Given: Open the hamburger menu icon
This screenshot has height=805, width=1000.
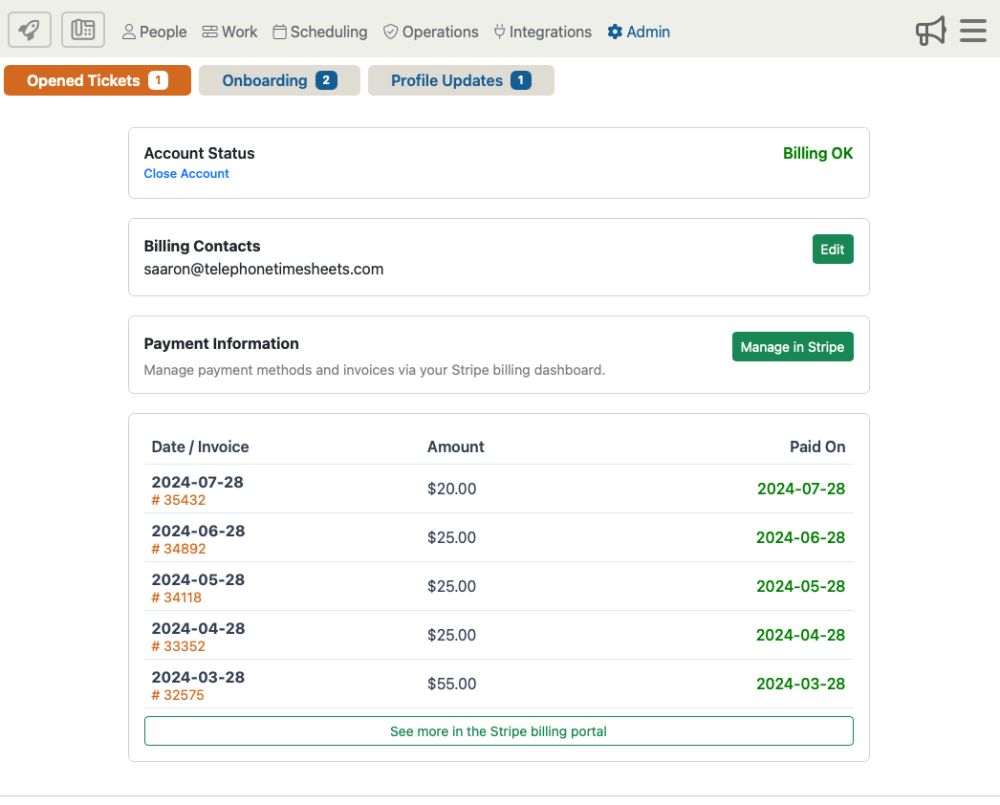Looking at the screenshot, I should pos(973,31).
